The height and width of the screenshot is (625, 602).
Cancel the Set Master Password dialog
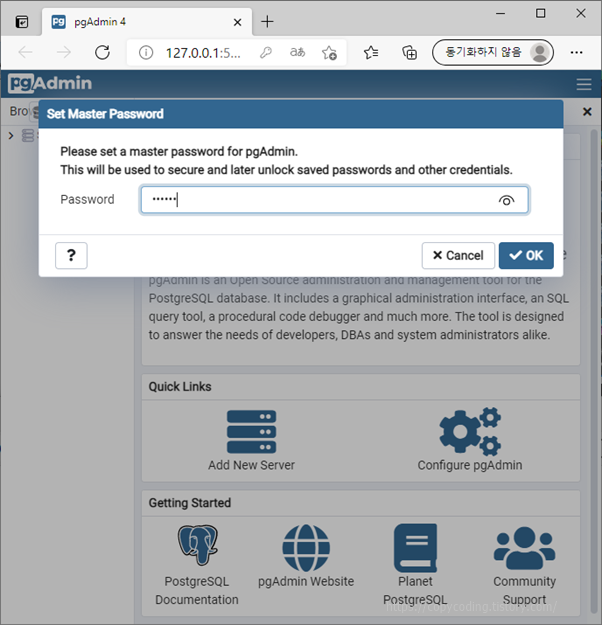[458, 256]
